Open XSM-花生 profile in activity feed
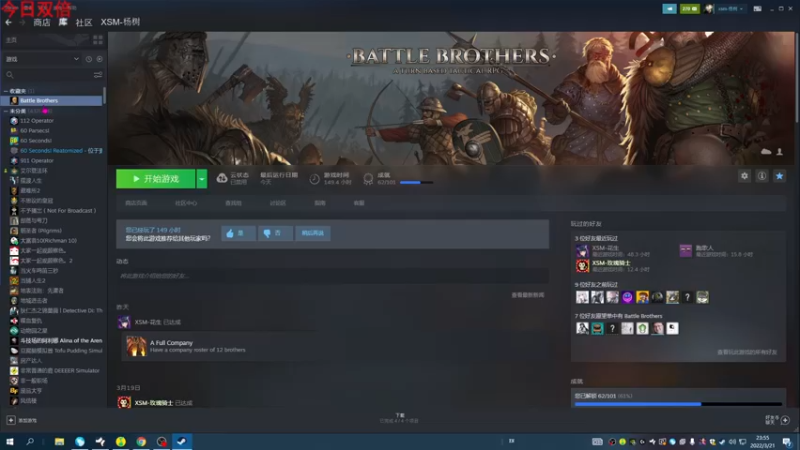800x450 pixels. 147,322
